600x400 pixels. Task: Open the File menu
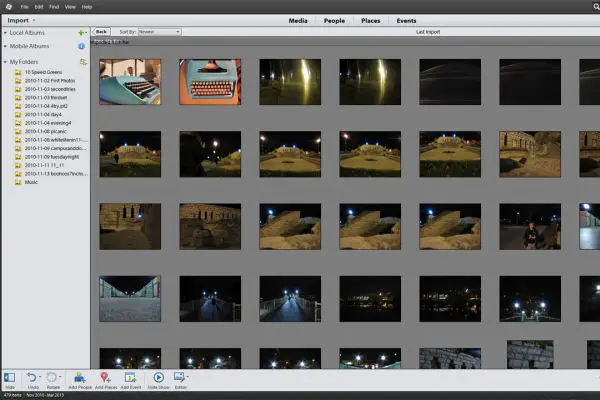[x=24, y=7]
